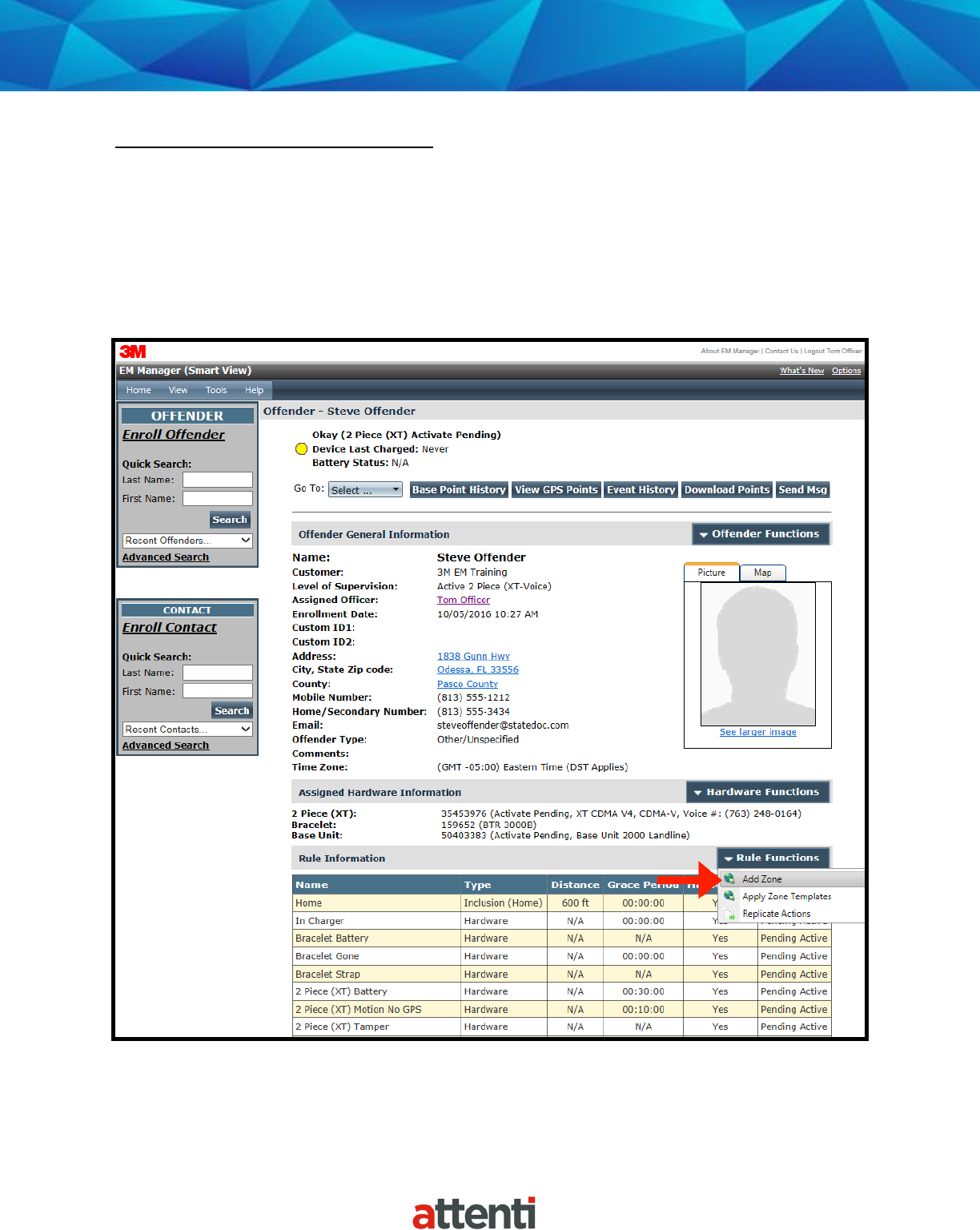Image resolution: width=980 pixels, height=1230 pixels.
Task: Open the Odessa, FL 33556 link
Action: pos(478,670)
